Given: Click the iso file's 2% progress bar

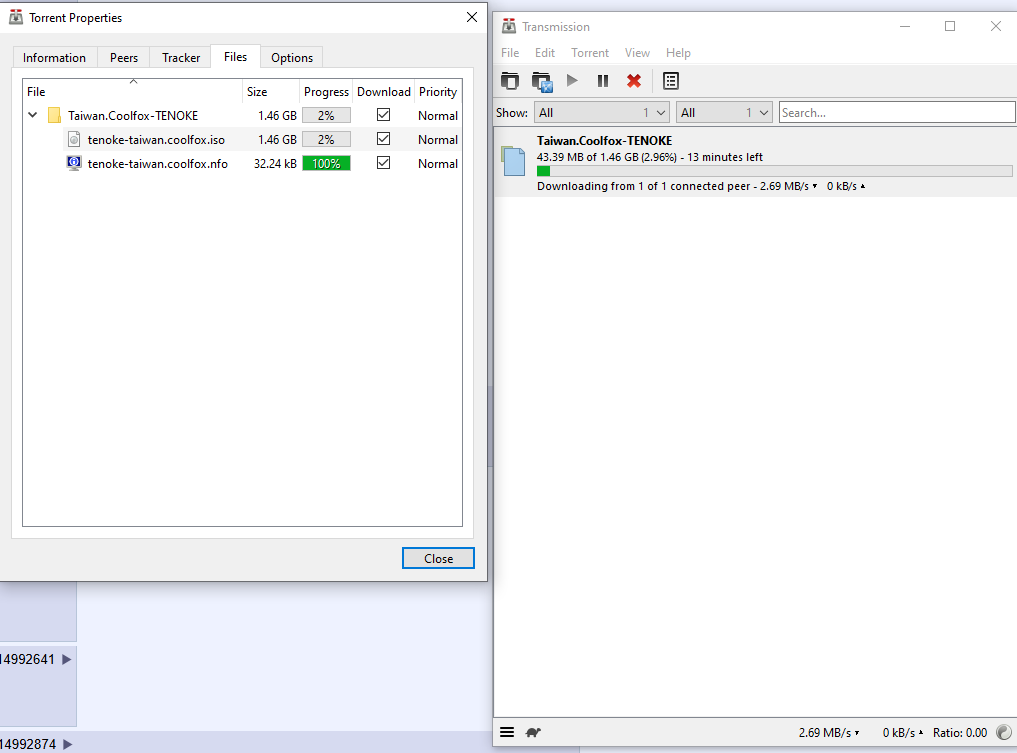Looking at the screenshot, I should click(x=326, y=139).
